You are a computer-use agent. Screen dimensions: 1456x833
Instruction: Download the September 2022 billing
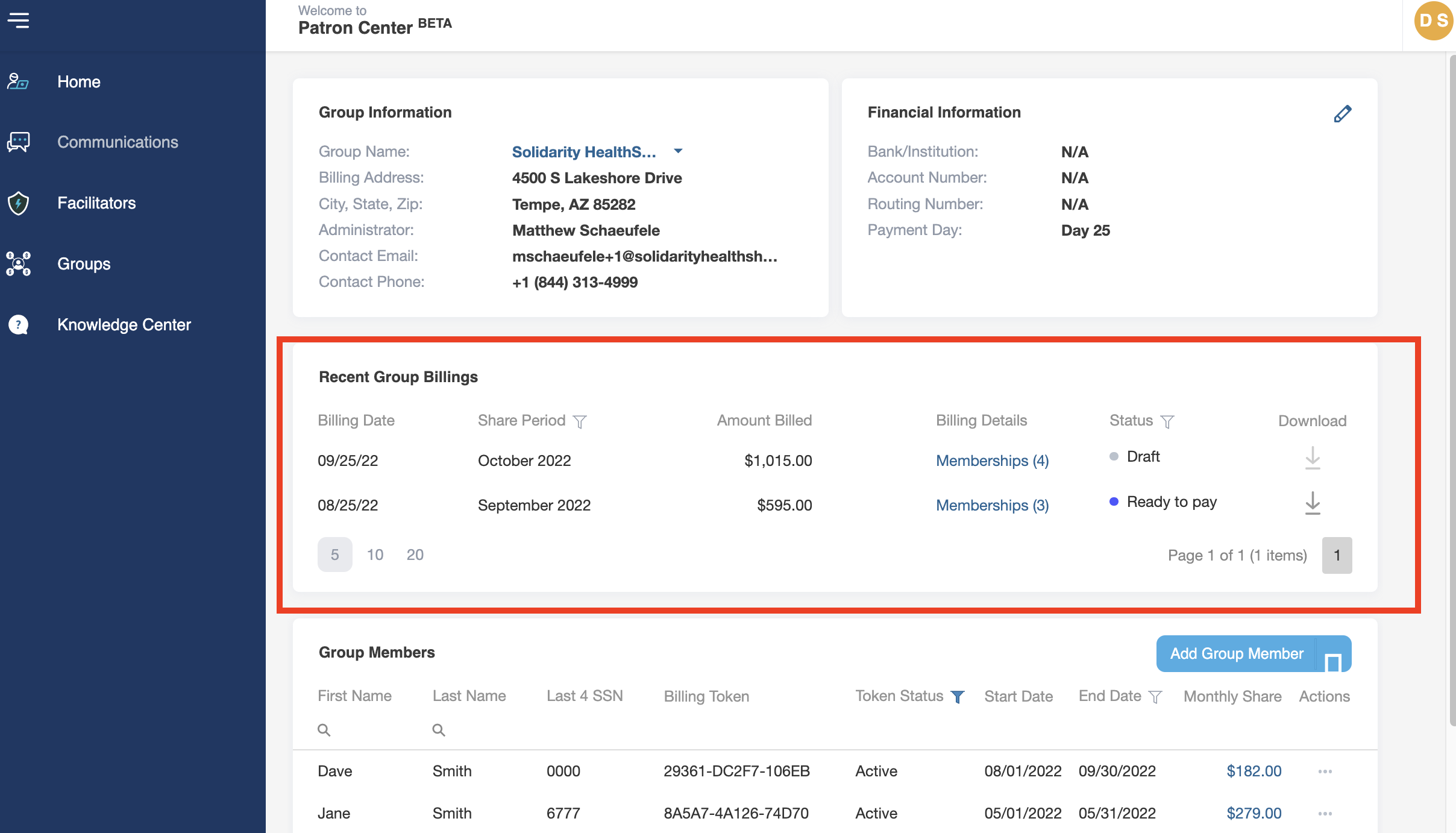pyautogui.click(x=1312, y=503)
